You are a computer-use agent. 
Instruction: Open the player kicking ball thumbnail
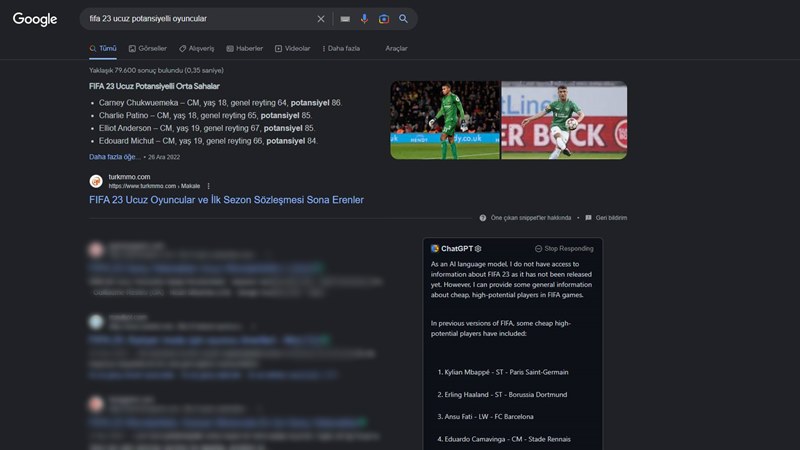564,120
